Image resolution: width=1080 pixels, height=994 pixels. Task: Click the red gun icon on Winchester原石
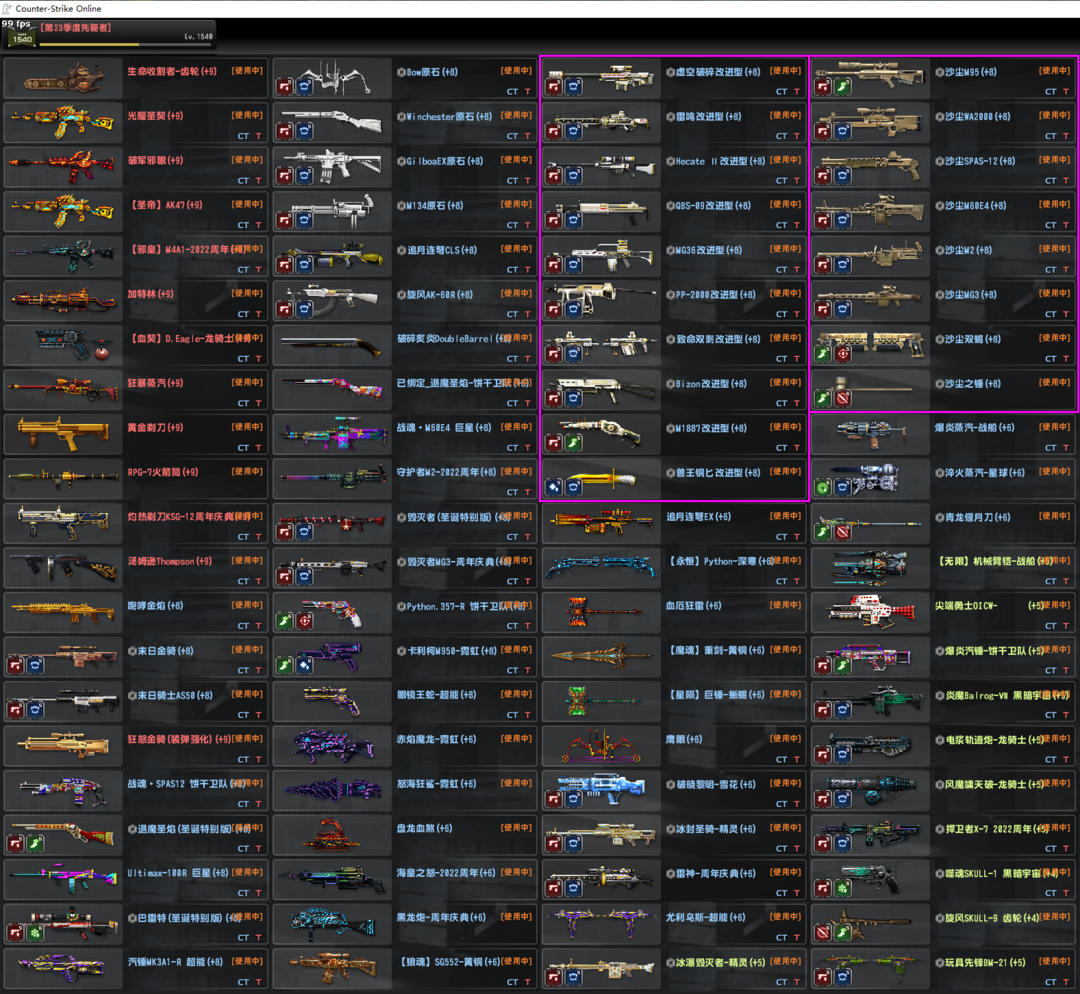click(285, 132)
